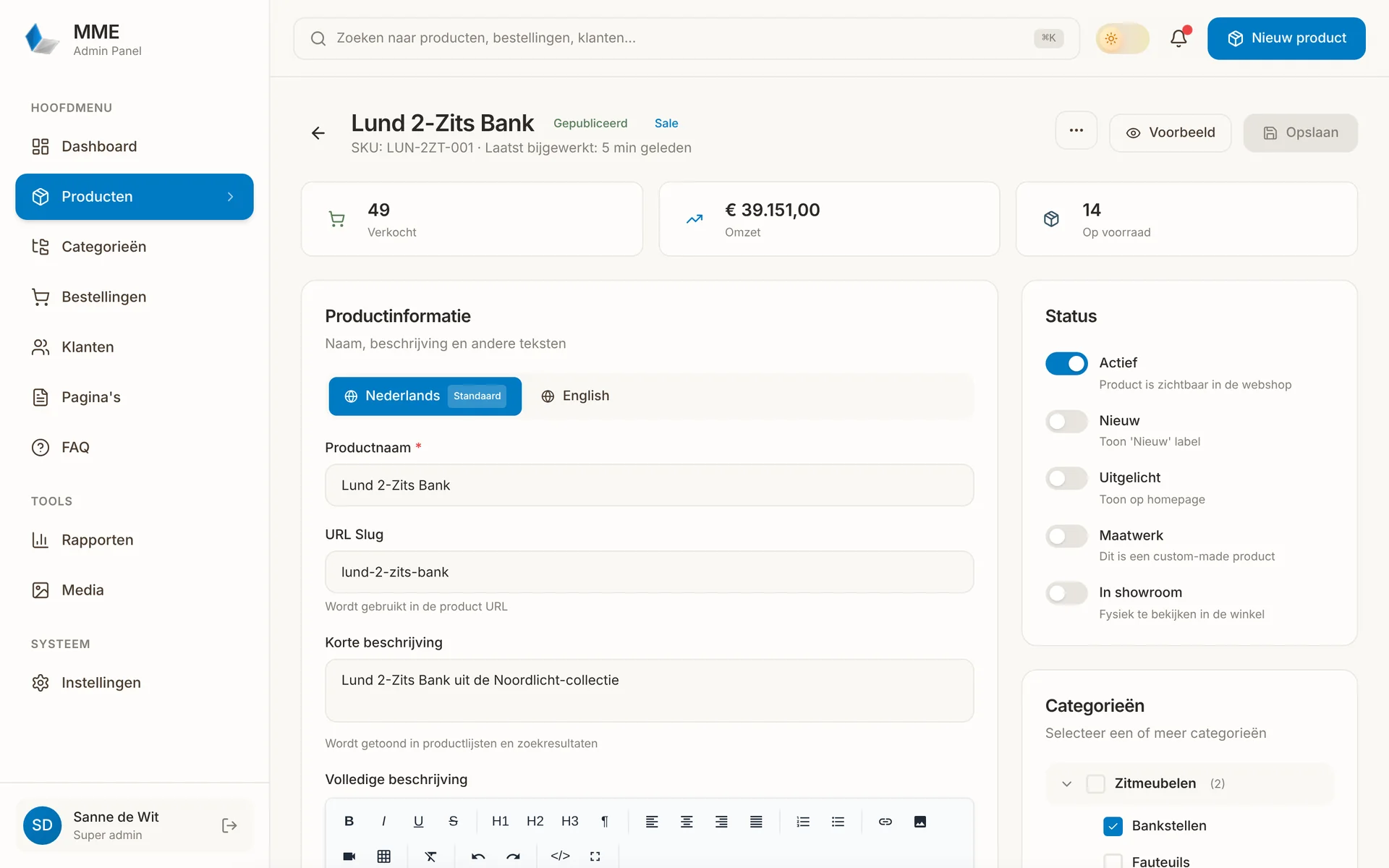Insert table in description editor
The width and height of the screenshot is (1389, 868).
click(383, 856)
